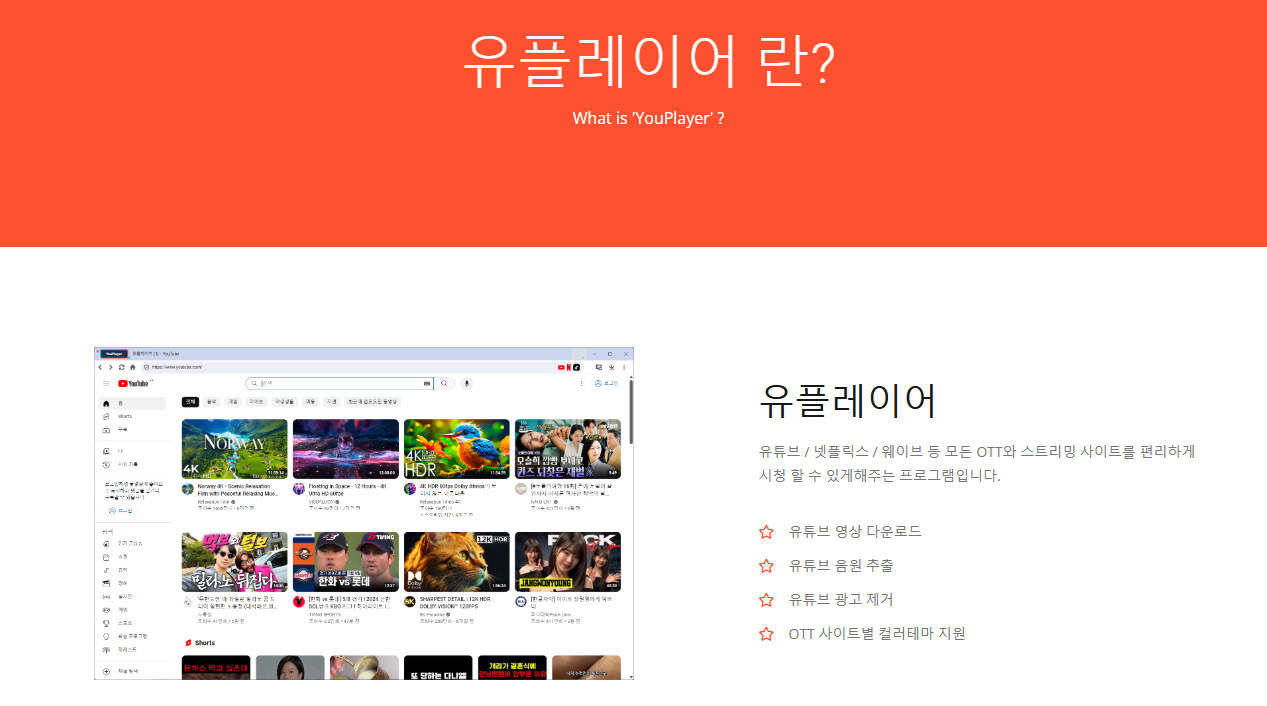1267x706 pixels.
Task: Open the orange cat 12K HDR thumbnail
Action: [456, 561]
